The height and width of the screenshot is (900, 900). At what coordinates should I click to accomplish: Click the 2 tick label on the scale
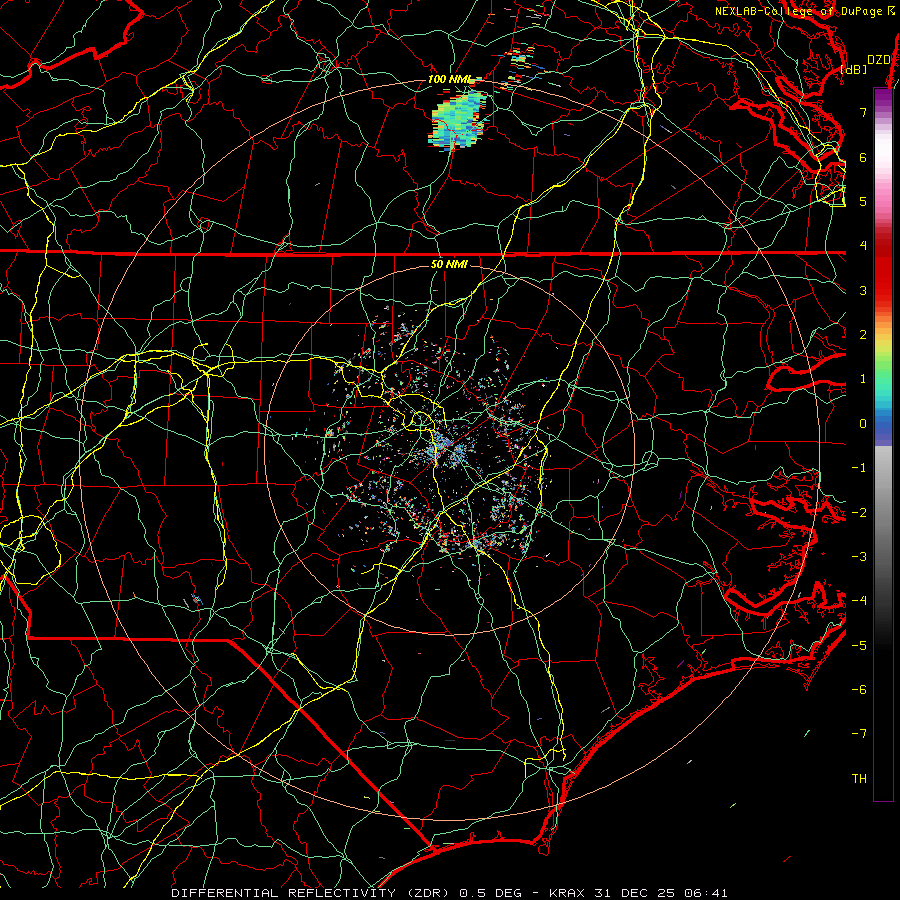(x=863, y=335)
